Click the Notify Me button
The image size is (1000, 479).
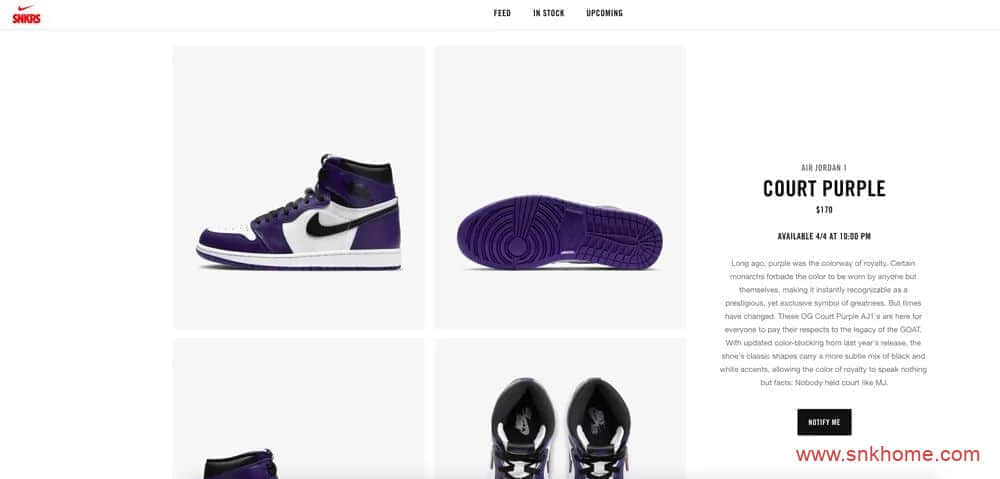(824, 422)
